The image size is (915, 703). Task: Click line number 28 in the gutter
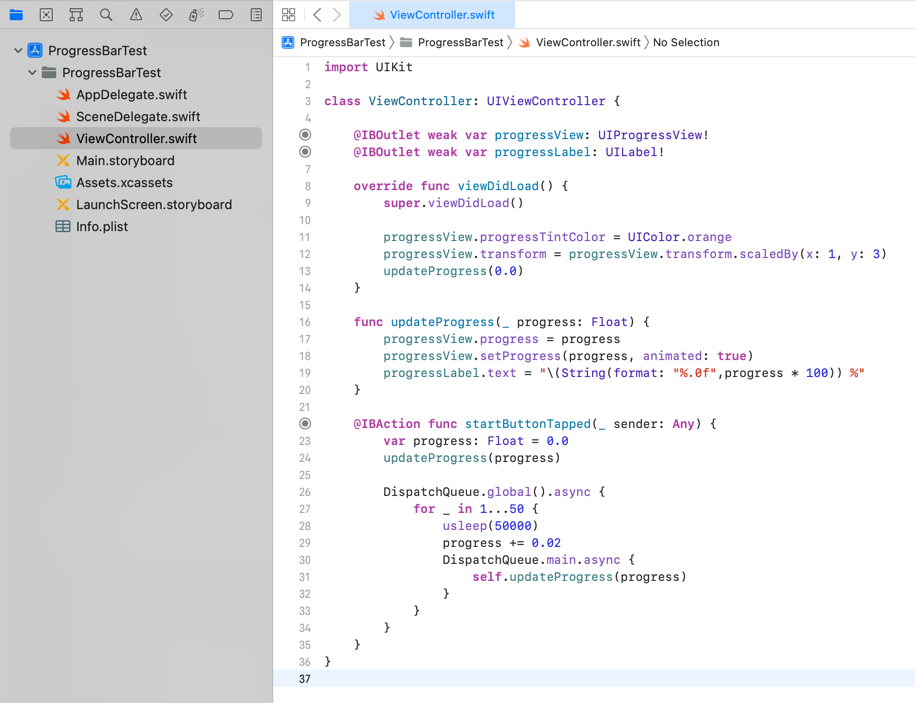click(304, 526)
